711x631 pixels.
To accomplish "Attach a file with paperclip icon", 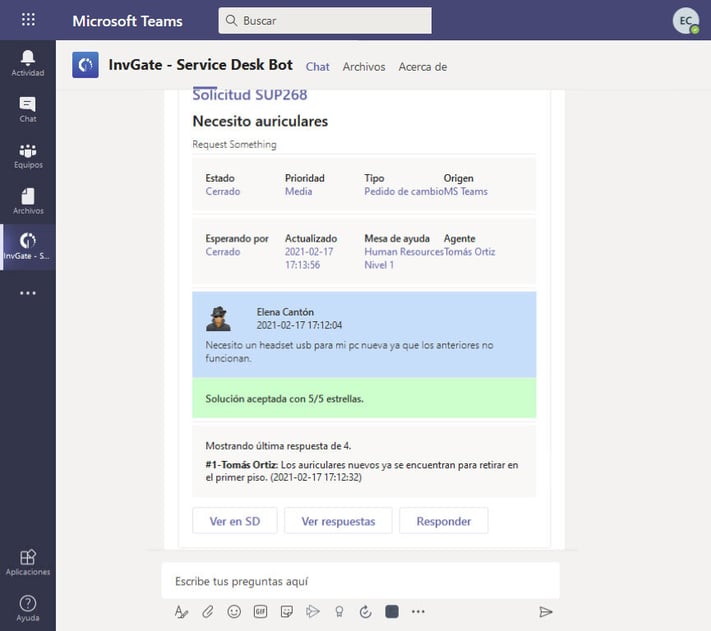I will point(208,612).
